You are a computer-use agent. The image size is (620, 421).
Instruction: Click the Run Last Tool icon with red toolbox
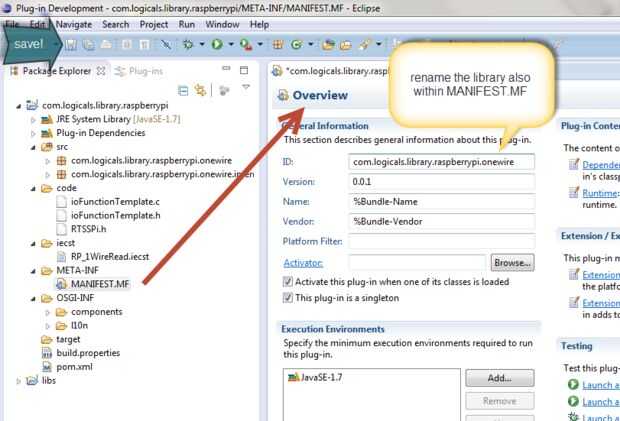click(246, 45)
